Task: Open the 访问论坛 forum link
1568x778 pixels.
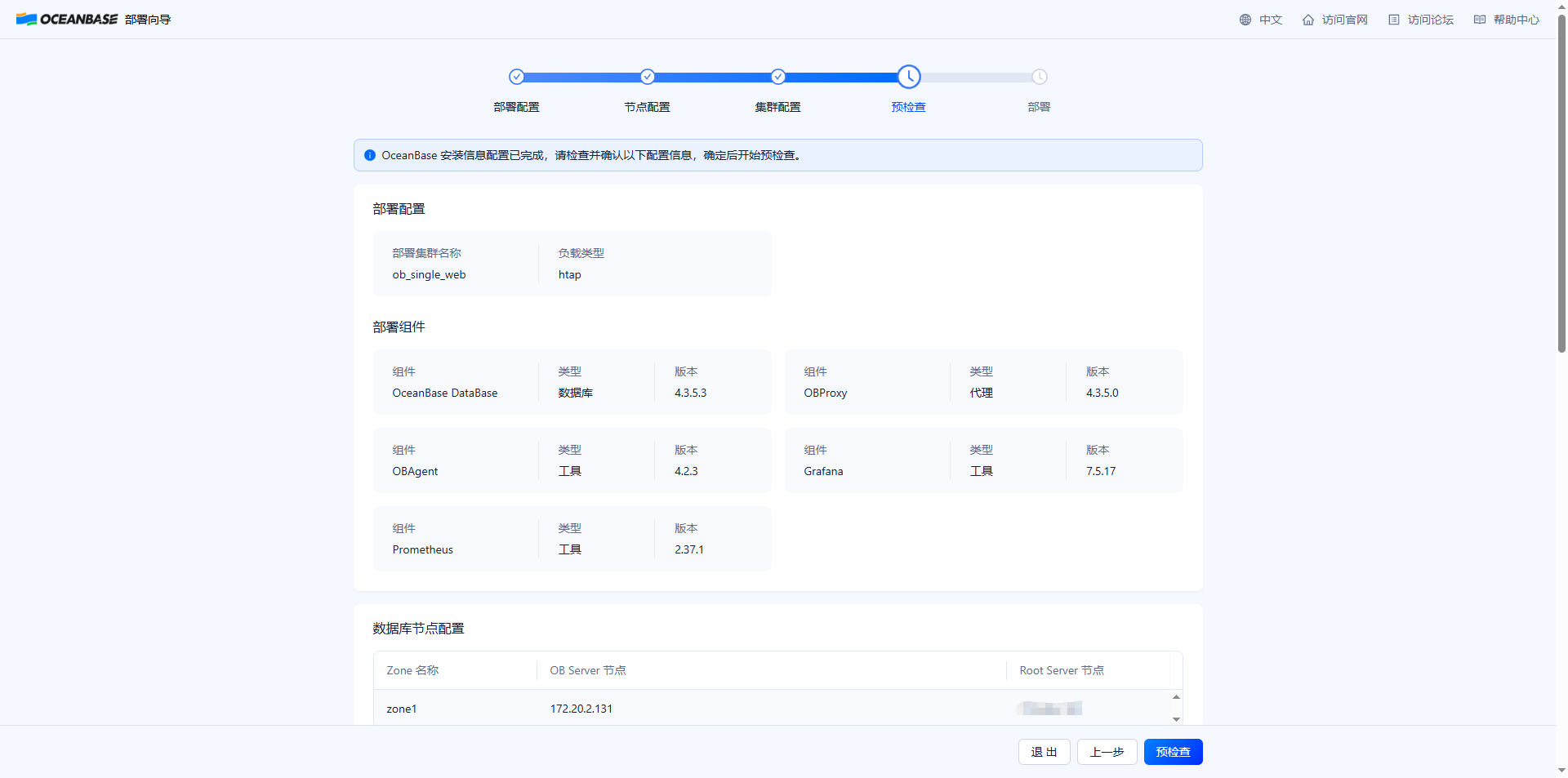Action: point(1421,20)
